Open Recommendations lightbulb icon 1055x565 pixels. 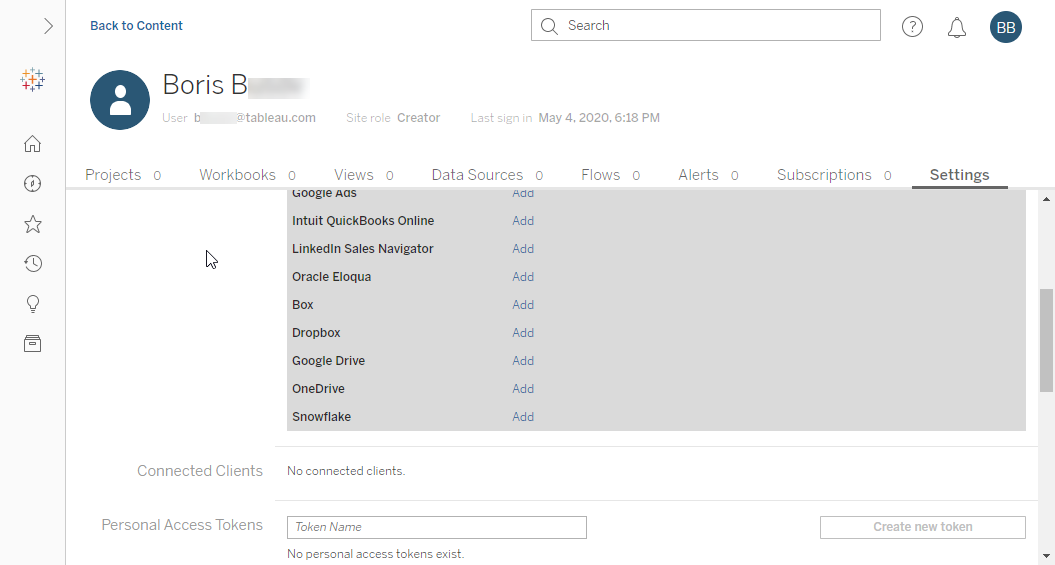[32, 304]
